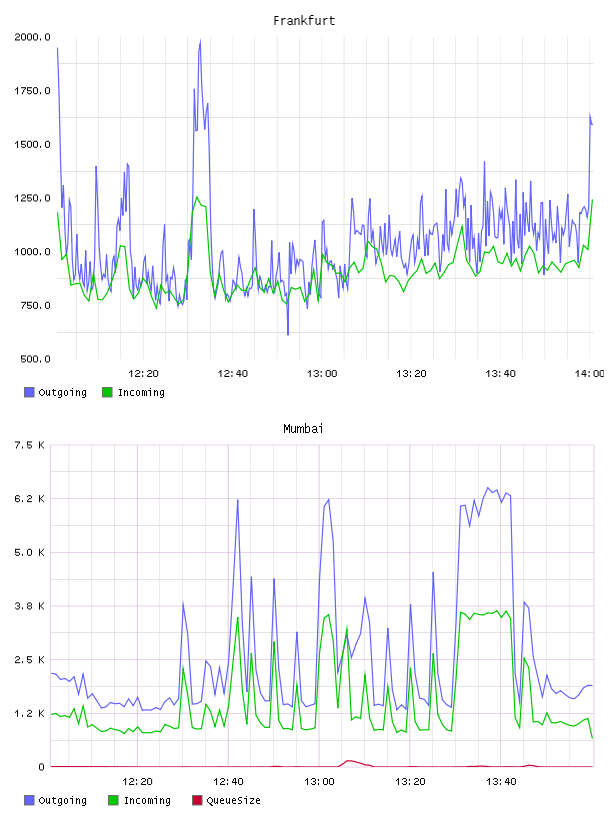The height and width of the screenshot is (816, 608).
Task: Click 13:00 time label on Mumbai chart
Action: tap(319, 782)
